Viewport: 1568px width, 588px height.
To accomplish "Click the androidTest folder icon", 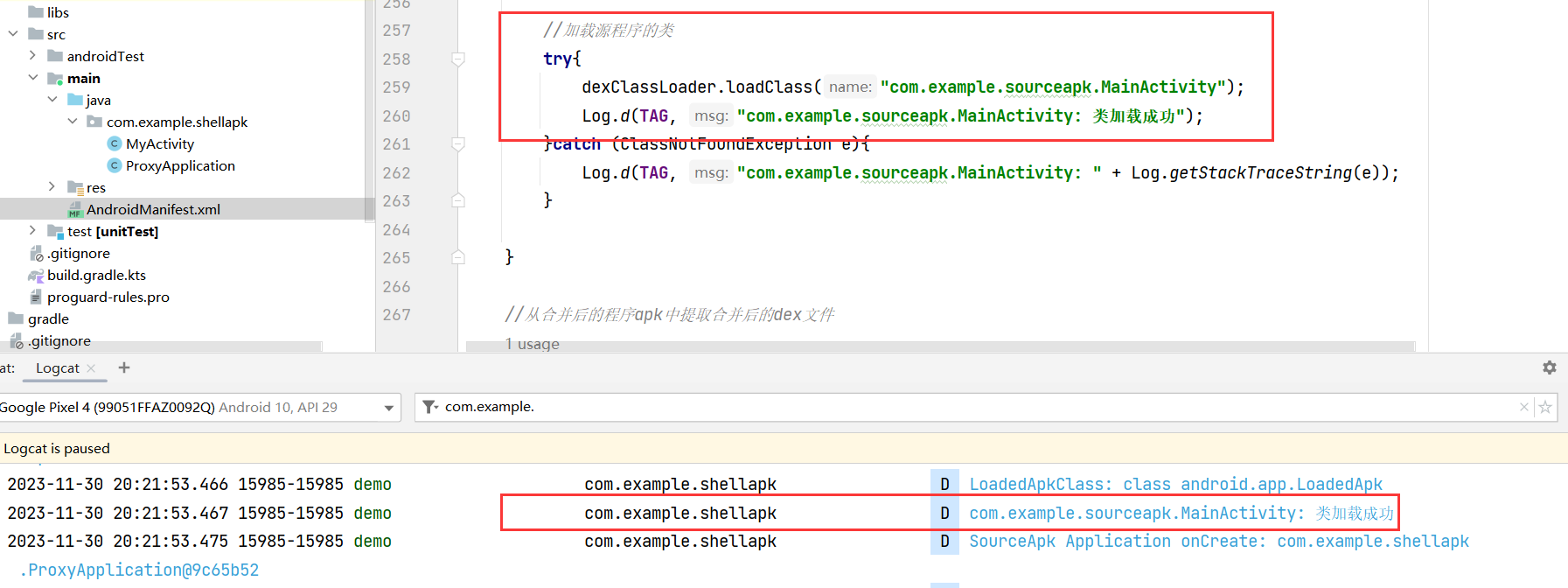I will (55, 56).
